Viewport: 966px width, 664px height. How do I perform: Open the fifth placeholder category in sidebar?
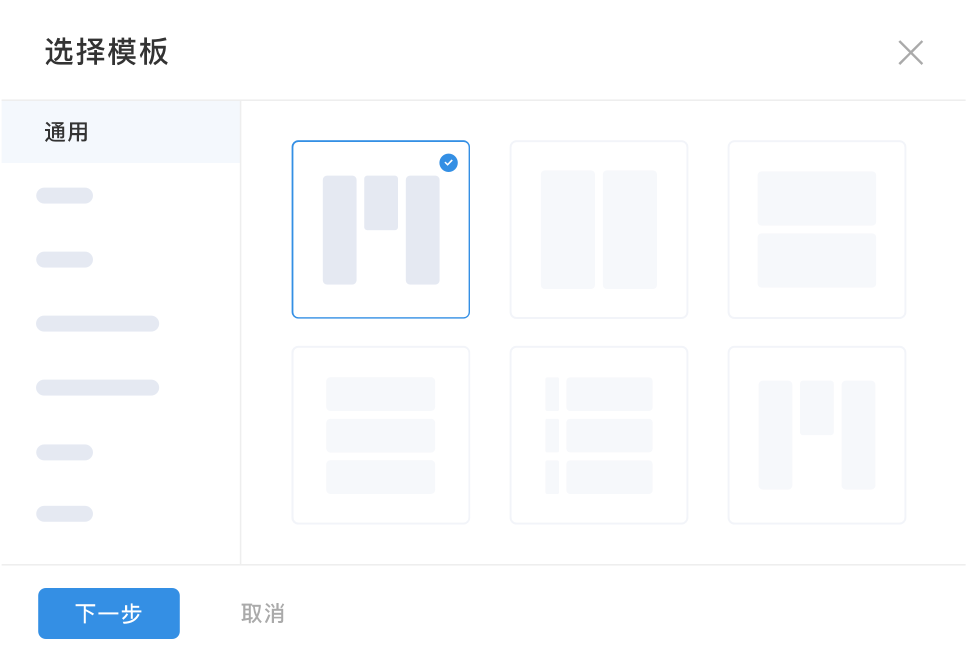pyautogui.click(x=65, y=452)
